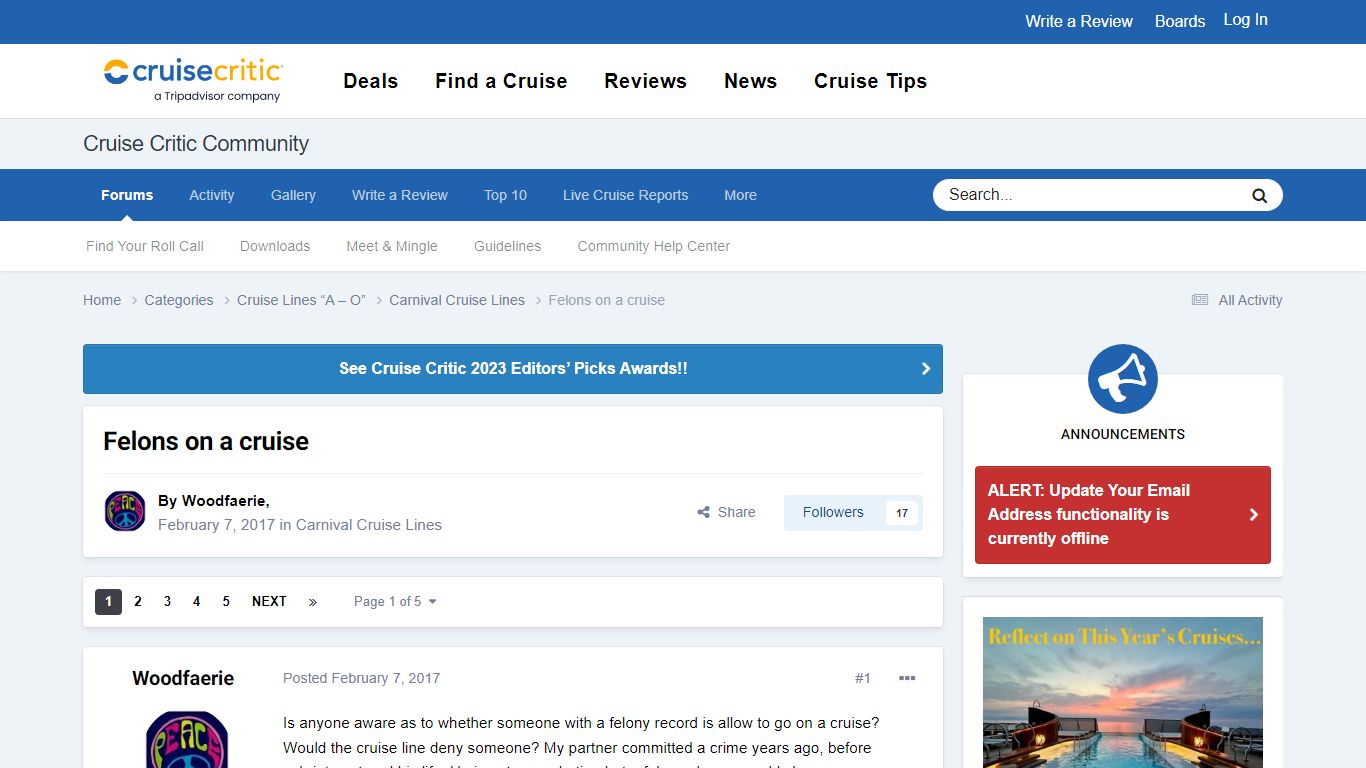Click the share icon beside Share

click(704, 512)
